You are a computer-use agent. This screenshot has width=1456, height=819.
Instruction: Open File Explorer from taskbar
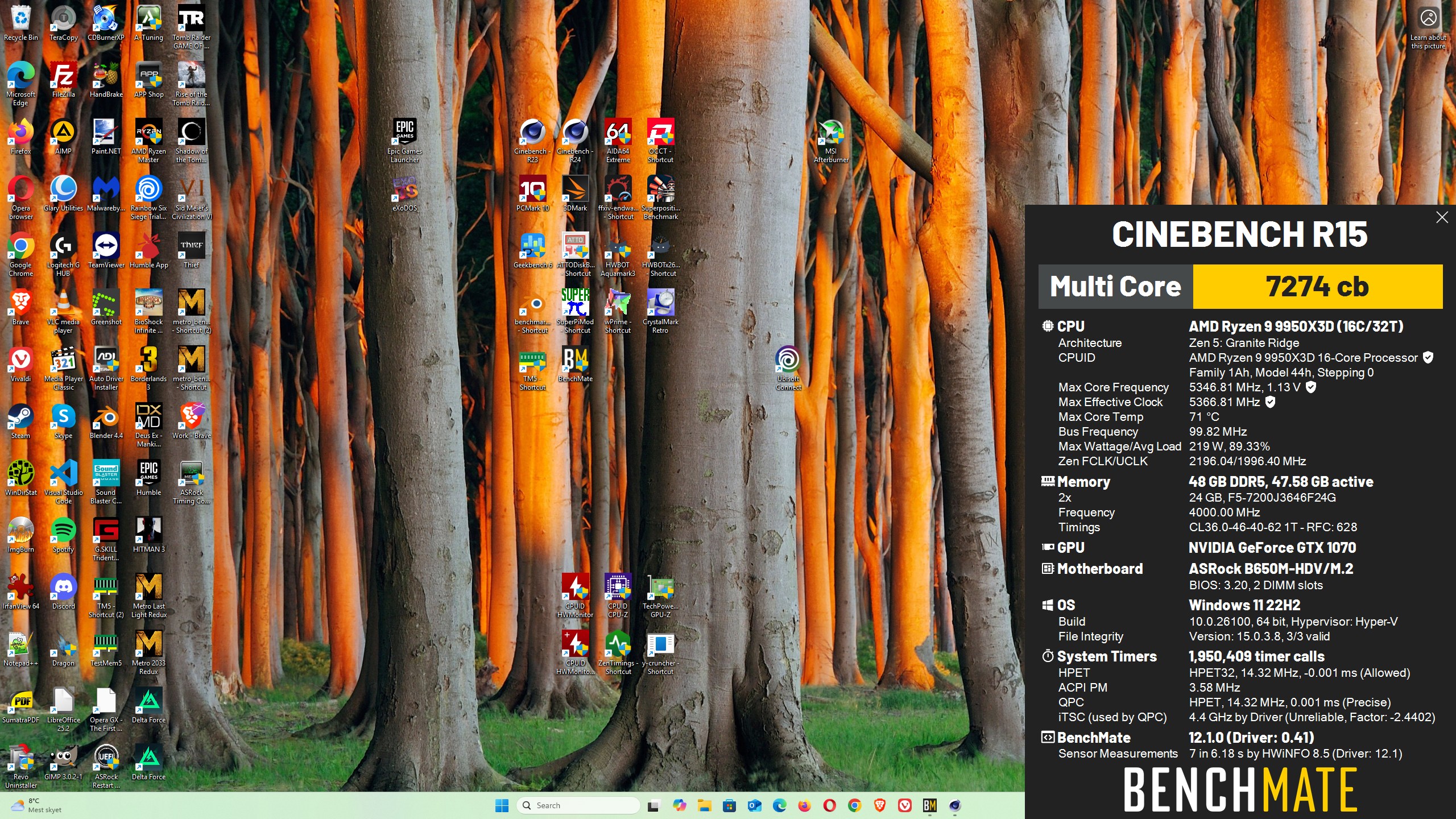pyautogui.click(x=704, y=805)
